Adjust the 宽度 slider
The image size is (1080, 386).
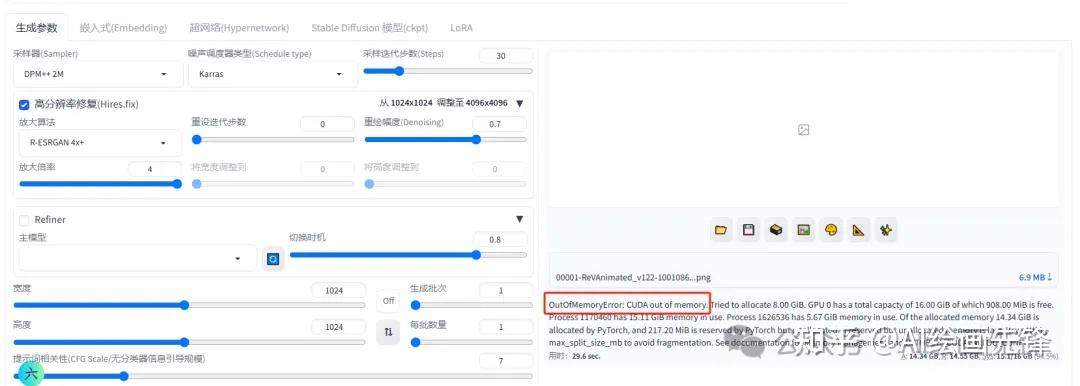[x=189, y=305]
